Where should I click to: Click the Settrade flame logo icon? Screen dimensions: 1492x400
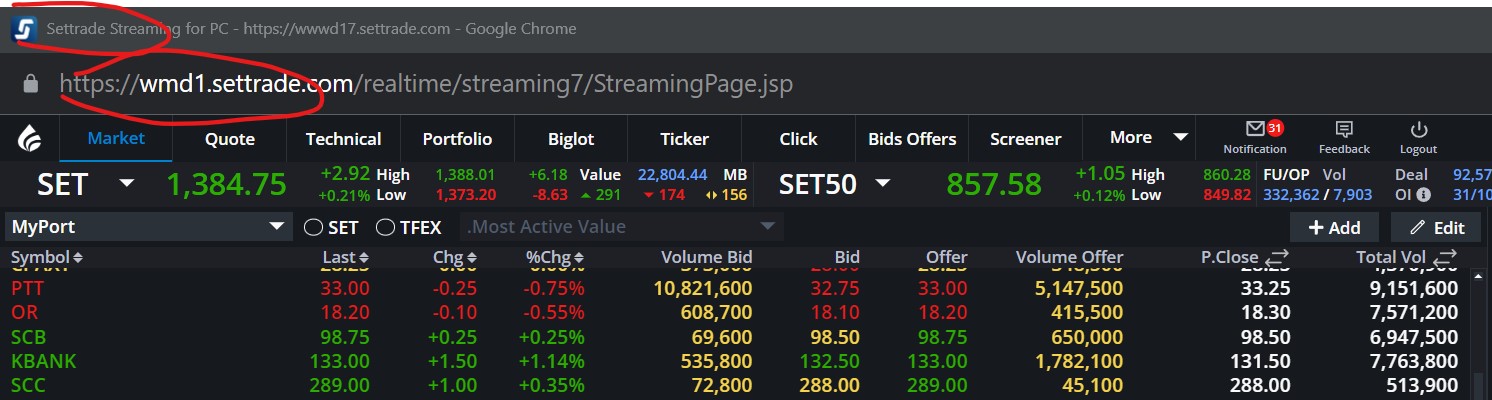coord(29,139)
